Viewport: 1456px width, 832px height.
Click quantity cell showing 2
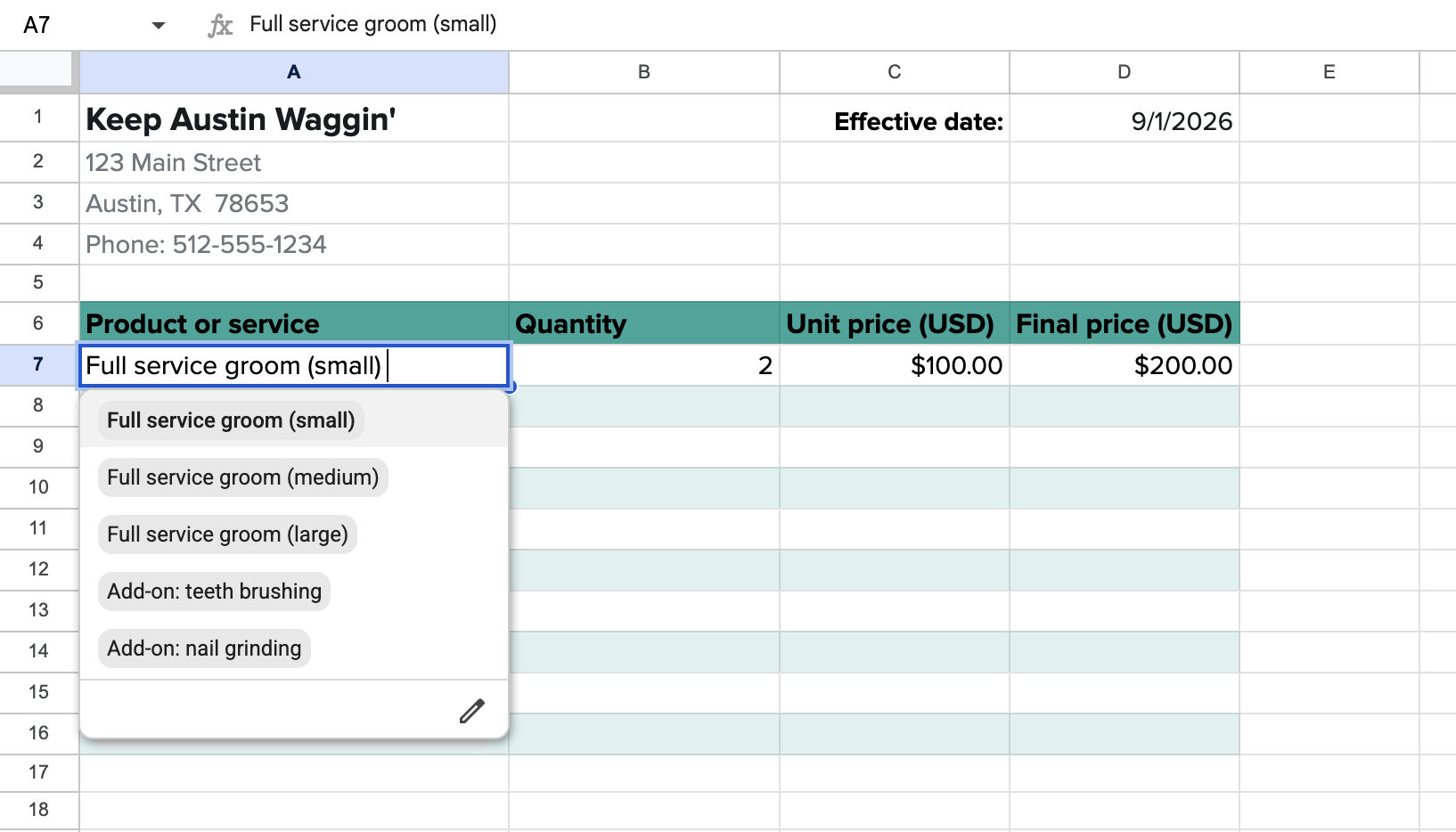click(644, 365)
